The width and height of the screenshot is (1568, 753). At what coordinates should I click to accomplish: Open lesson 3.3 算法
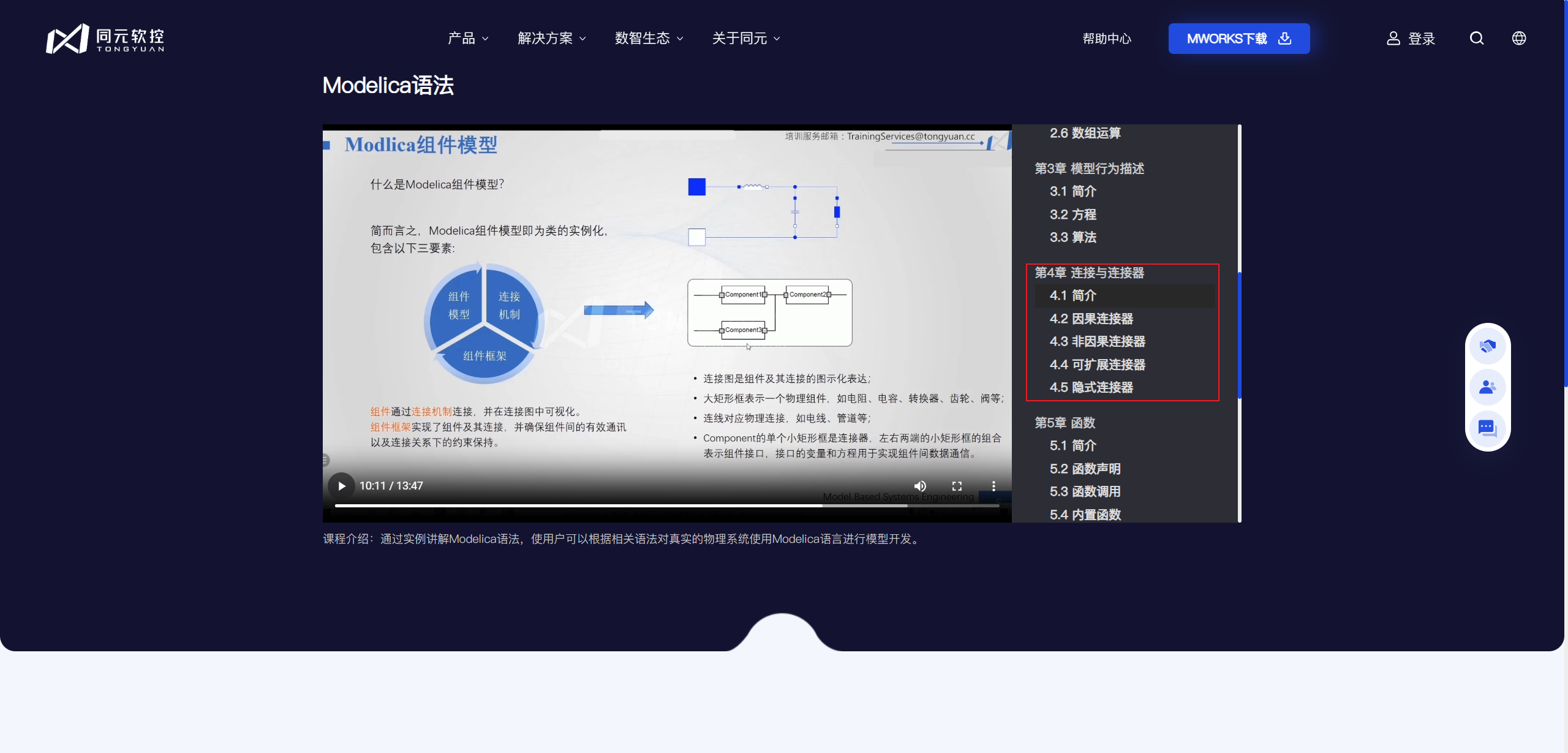click(x=1073, y=237)
